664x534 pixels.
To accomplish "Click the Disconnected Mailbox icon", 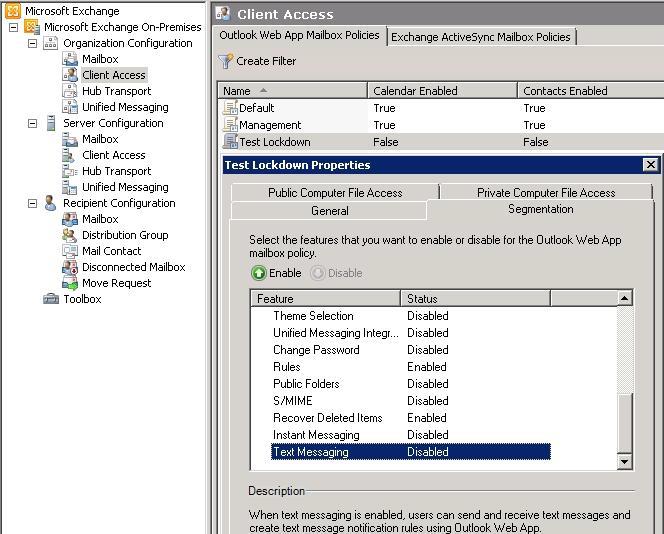I will 70,267.
